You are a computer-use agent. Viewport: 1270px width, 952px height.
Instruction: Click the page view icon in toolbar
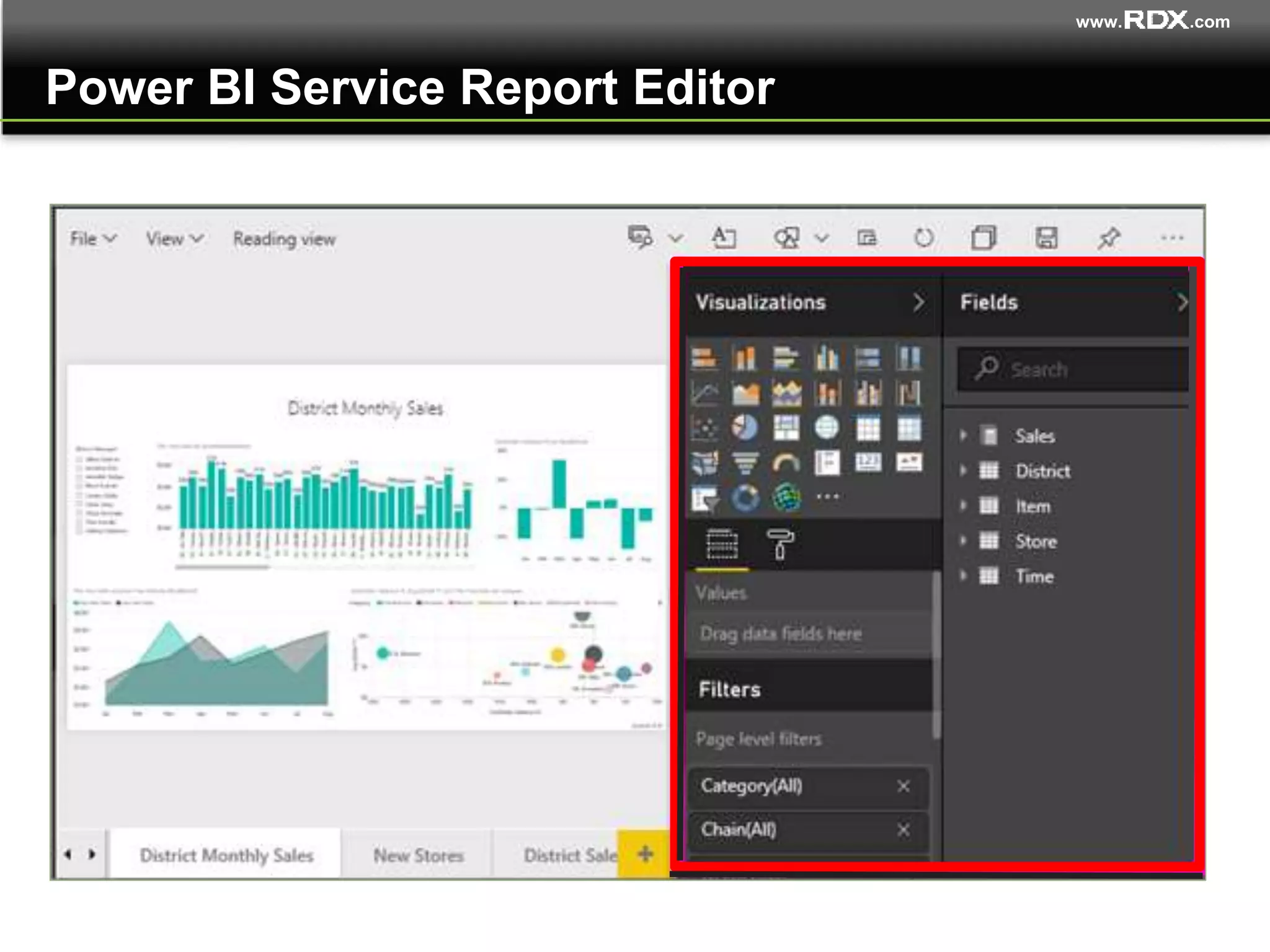coord(867,237)
